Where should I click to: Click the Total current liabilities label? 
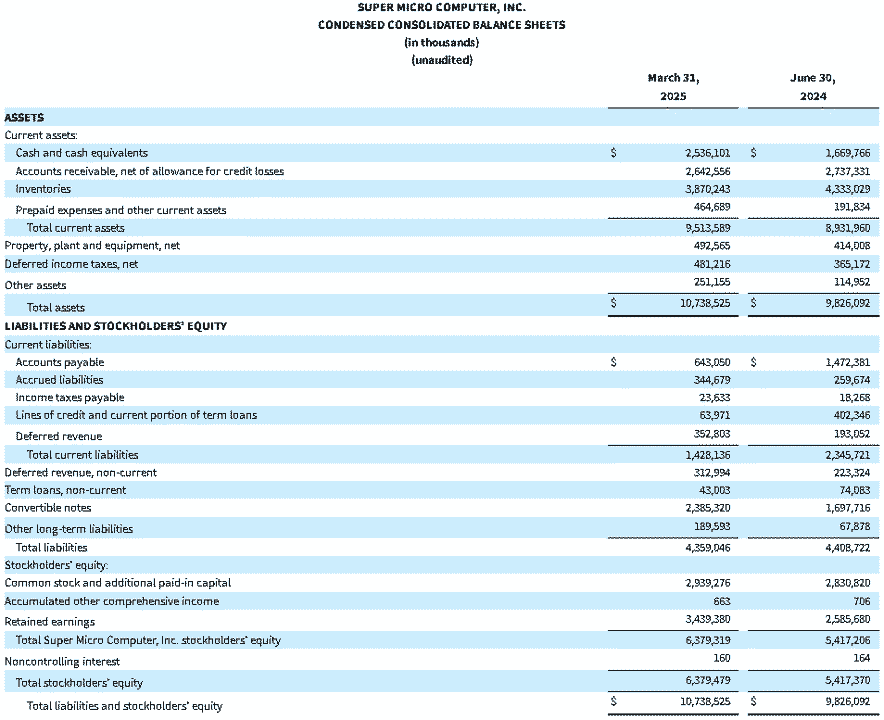pos(82,454)
